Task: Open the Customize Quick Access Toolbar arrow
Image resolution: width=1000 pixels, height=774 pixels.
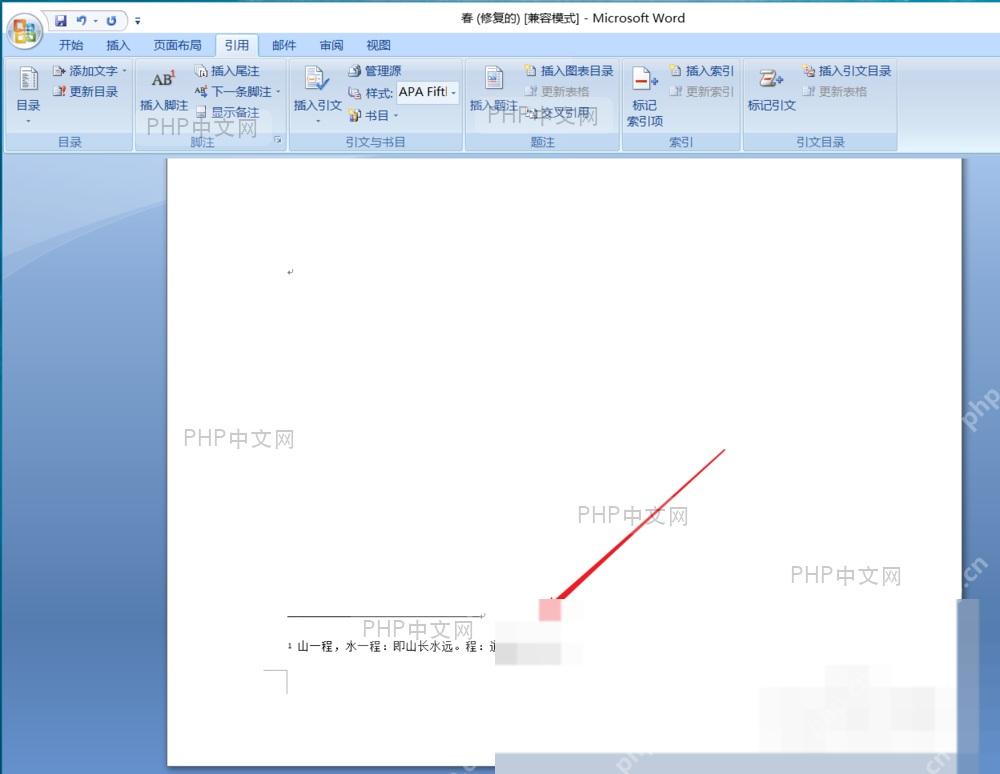Action: [137, 21]
